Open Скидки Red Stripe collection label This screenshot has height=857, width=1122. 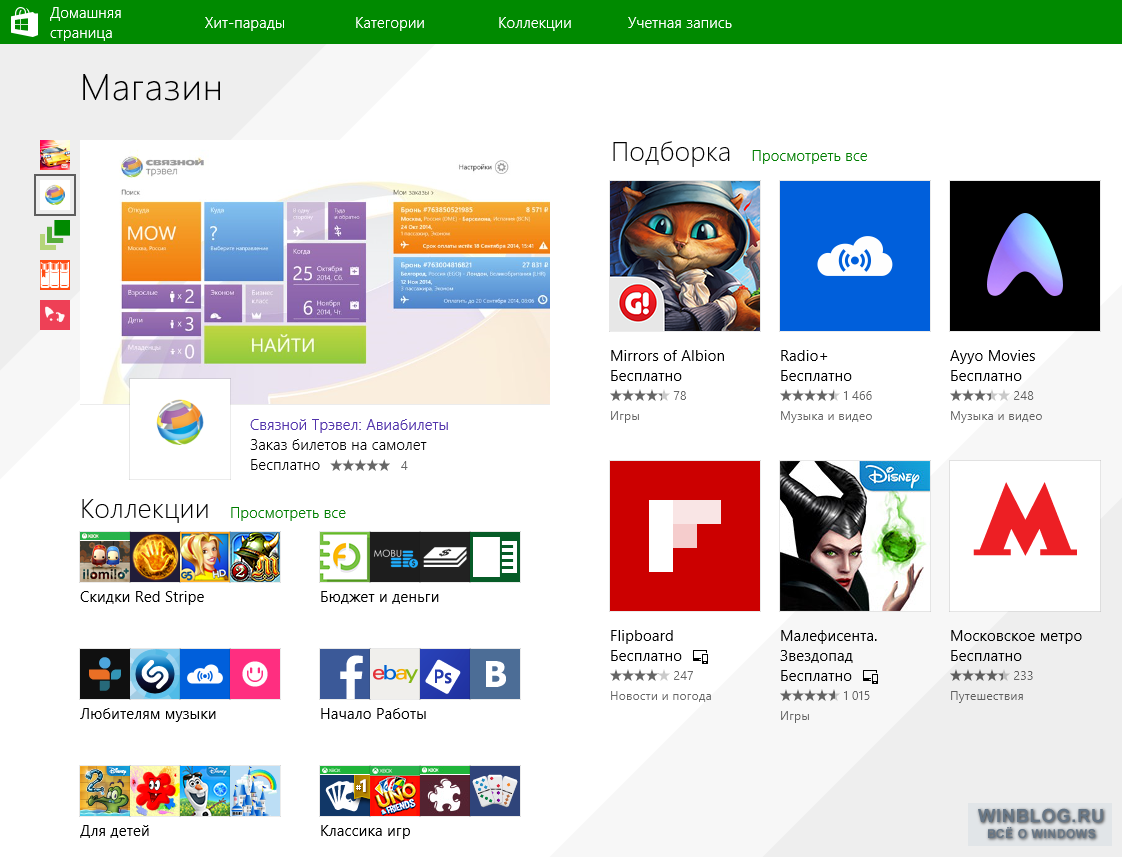142,597
